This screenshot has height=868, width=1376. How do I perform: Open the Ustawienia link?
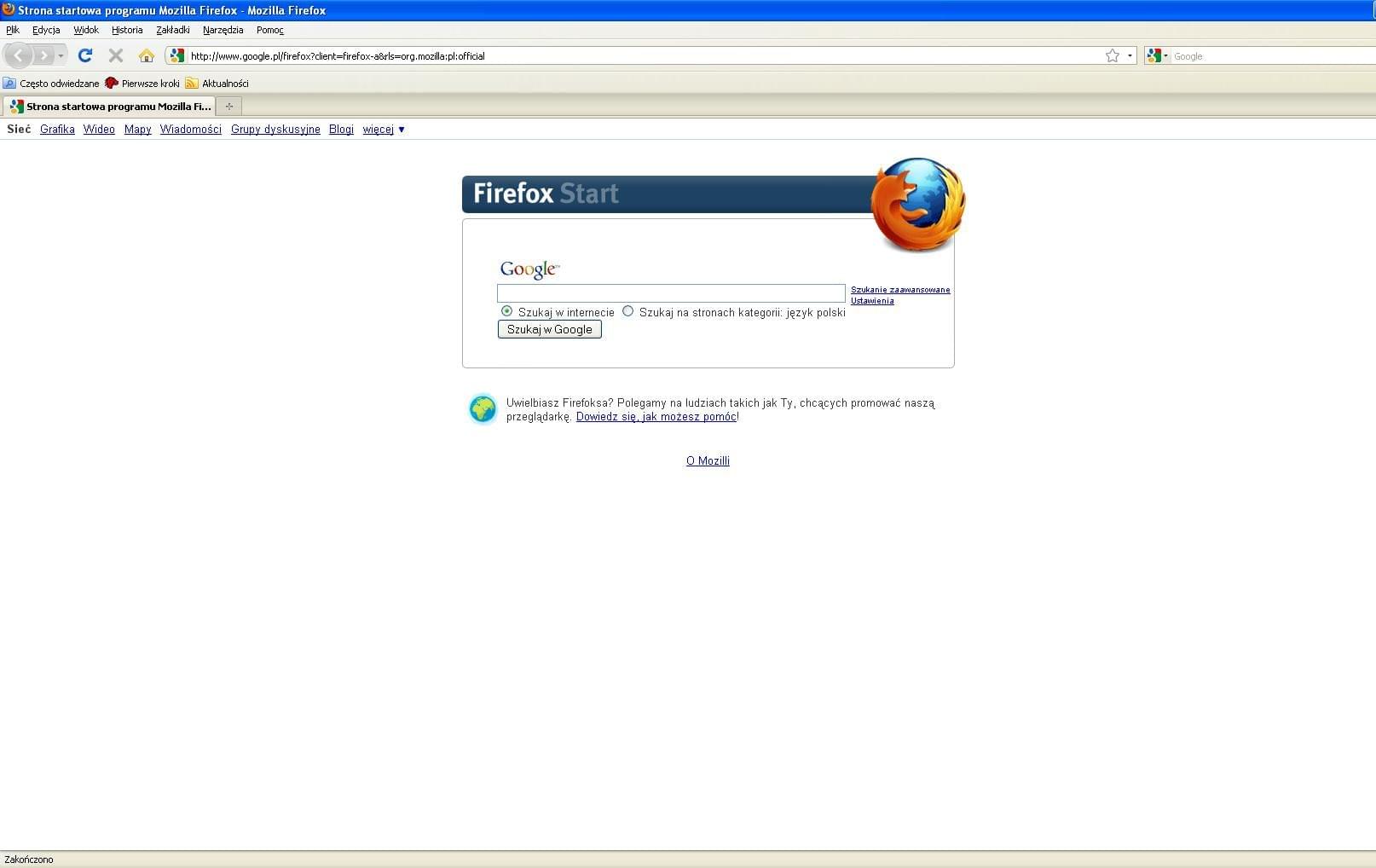click(872, 301)
